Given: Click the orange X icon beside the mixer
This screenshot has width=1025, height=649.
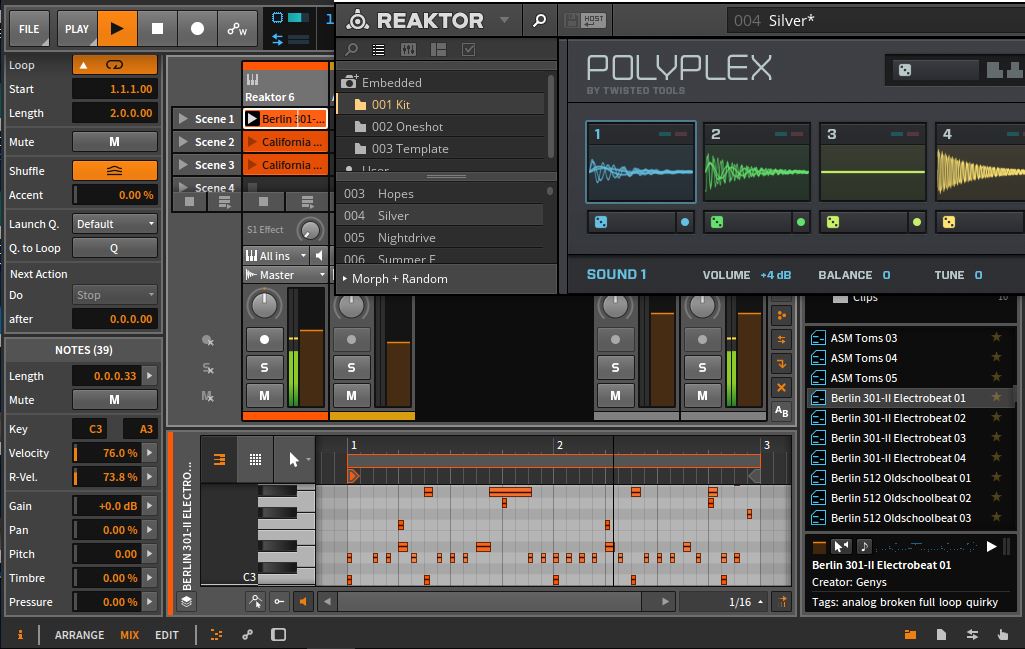Looking at the screenshot, I should 781,388.
